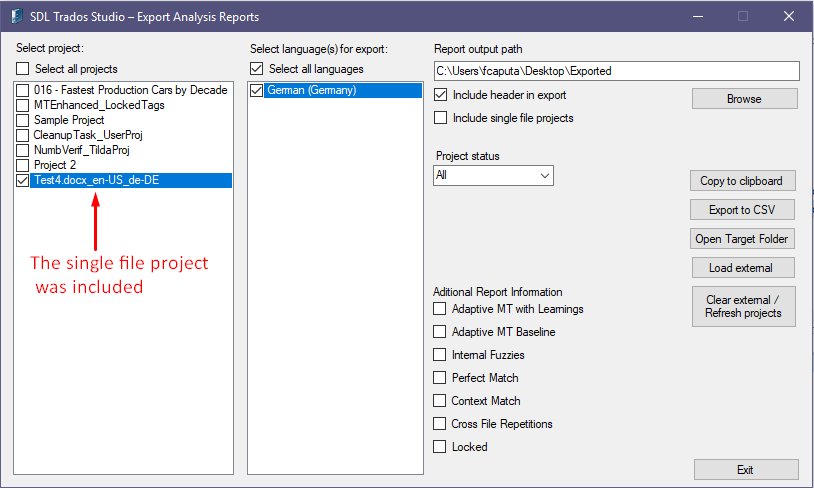Viewport: 814px width, 488px height.
Task: Click the Exit button
Action: point(746,470)
